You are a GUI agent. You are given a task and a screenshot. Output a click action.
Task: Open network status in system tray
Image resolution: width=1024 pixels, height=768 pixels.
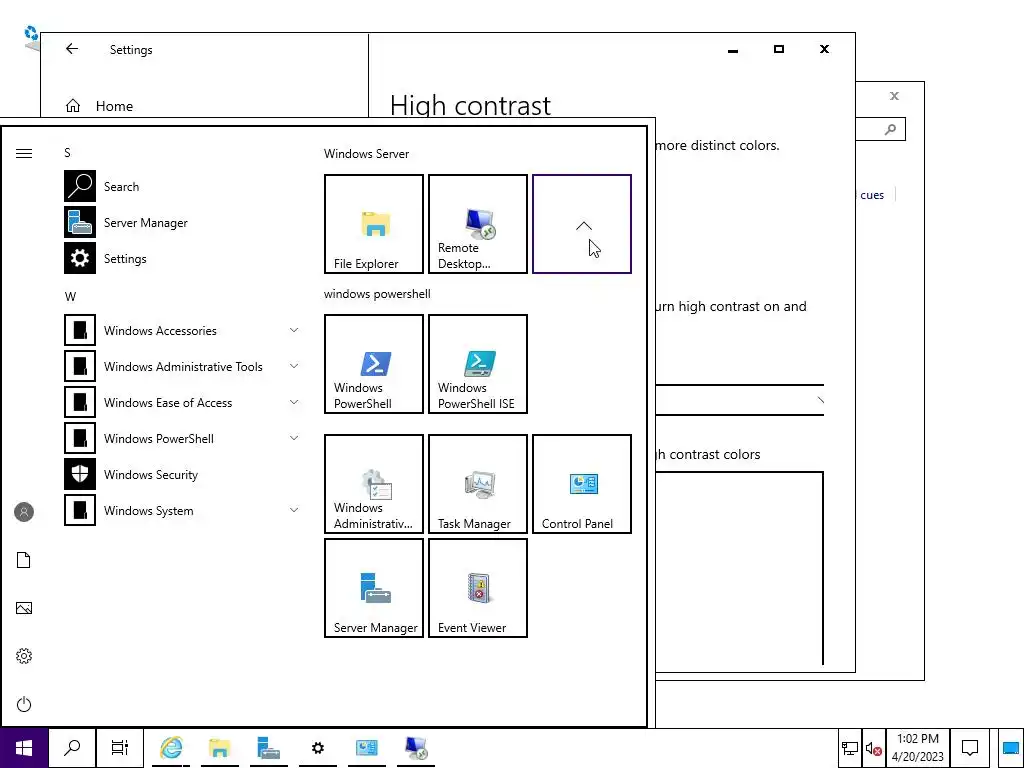[x=850, y=748]
